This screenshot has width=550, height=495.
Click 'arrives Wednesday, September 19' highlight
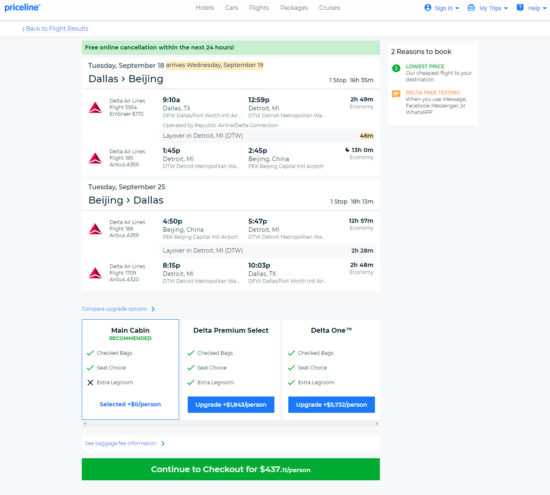(x=215, y=65)
